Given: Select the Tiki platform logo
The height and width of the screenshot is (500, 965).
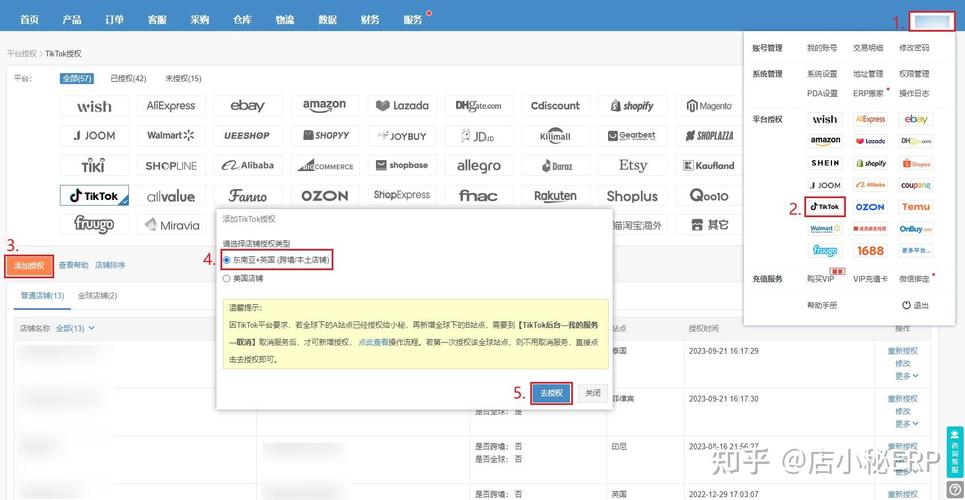Looking at the screenshot, I should point(94,166).
